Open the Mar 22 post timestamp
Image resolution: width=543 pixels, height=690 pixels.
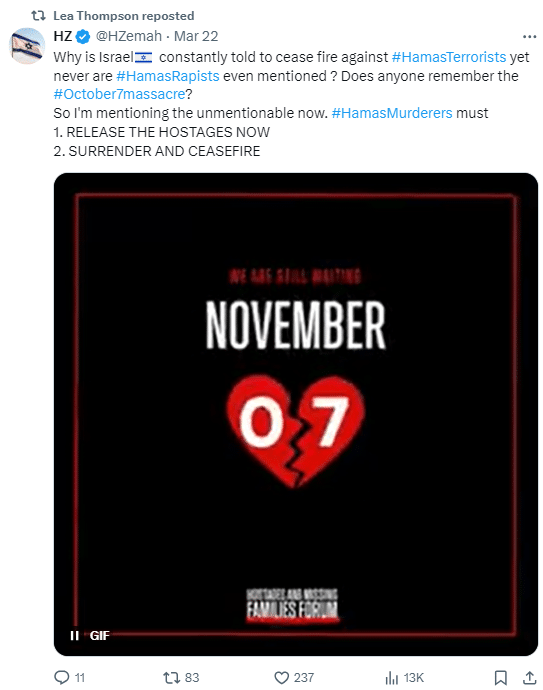[x=196, y=36]
